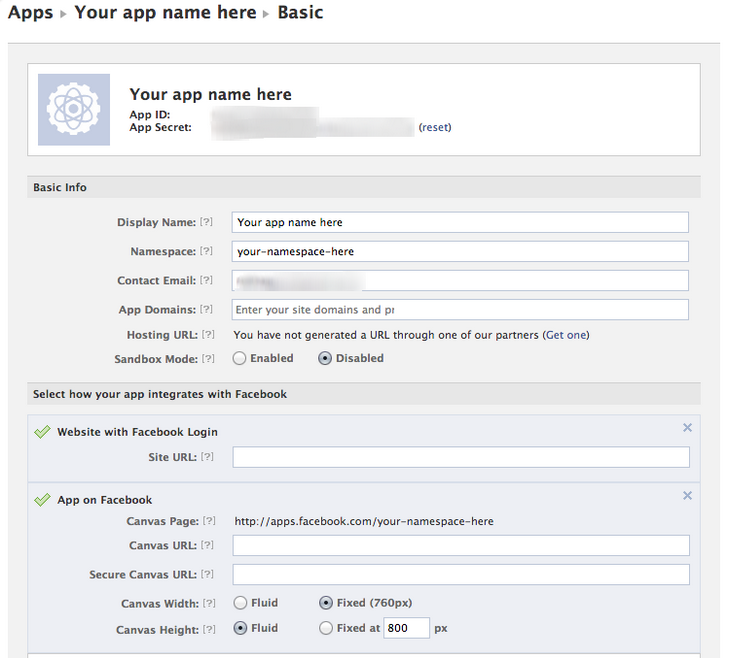Open help tooltip for Display Name
Screen dimensions: 730x665
click(x=206, y=222)
